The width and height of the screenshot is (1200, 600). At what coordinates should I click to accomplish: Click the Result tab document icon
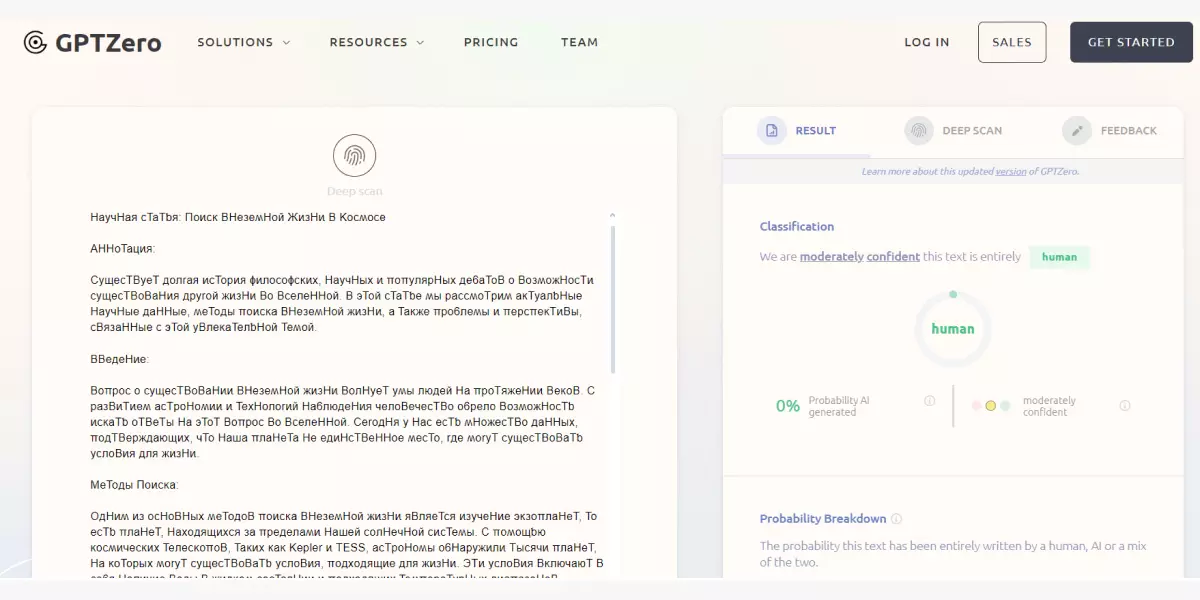click(771, 130)
